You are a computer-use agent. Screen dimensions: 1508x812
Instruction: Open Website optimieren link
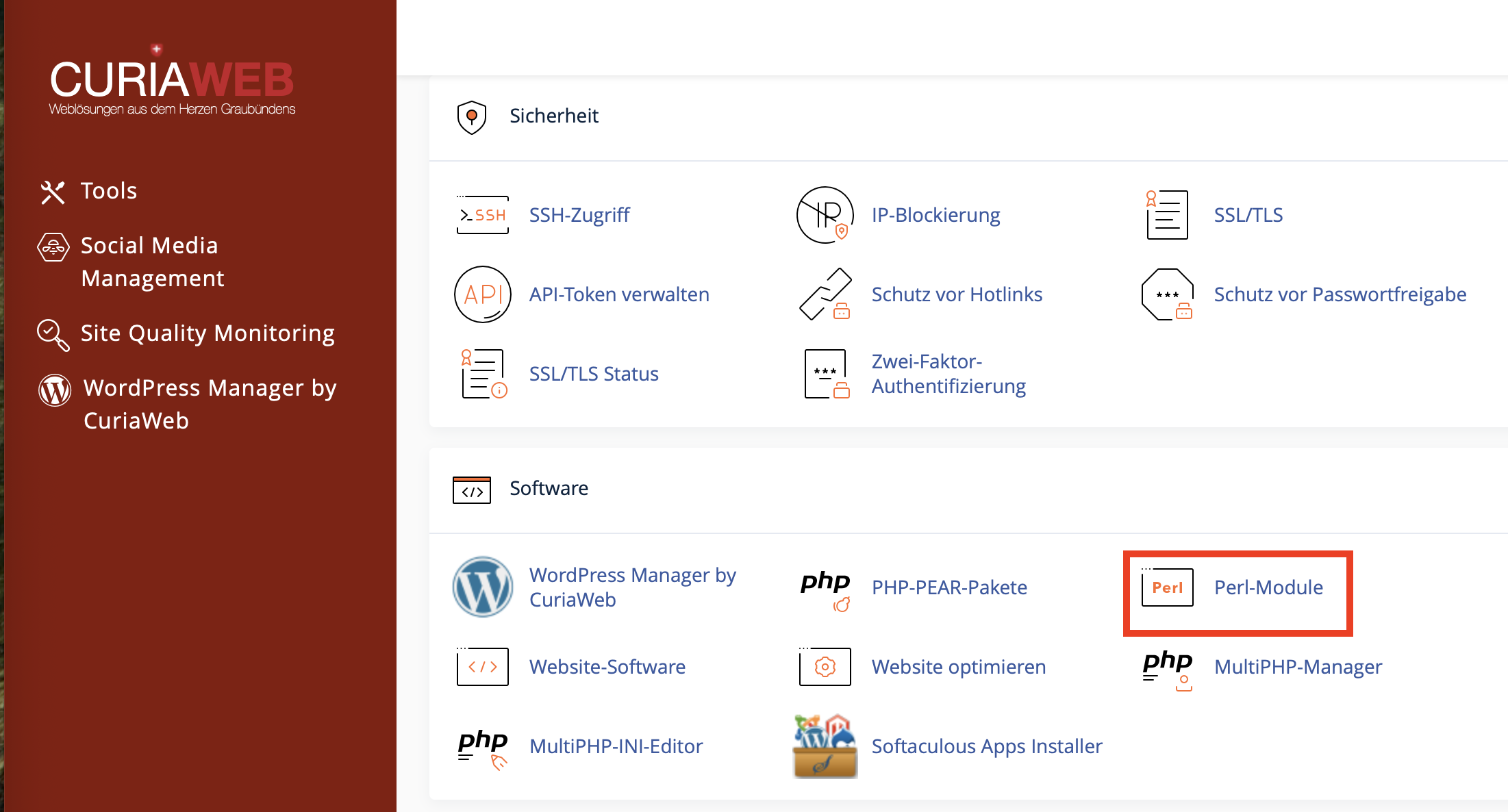point(959,667)
